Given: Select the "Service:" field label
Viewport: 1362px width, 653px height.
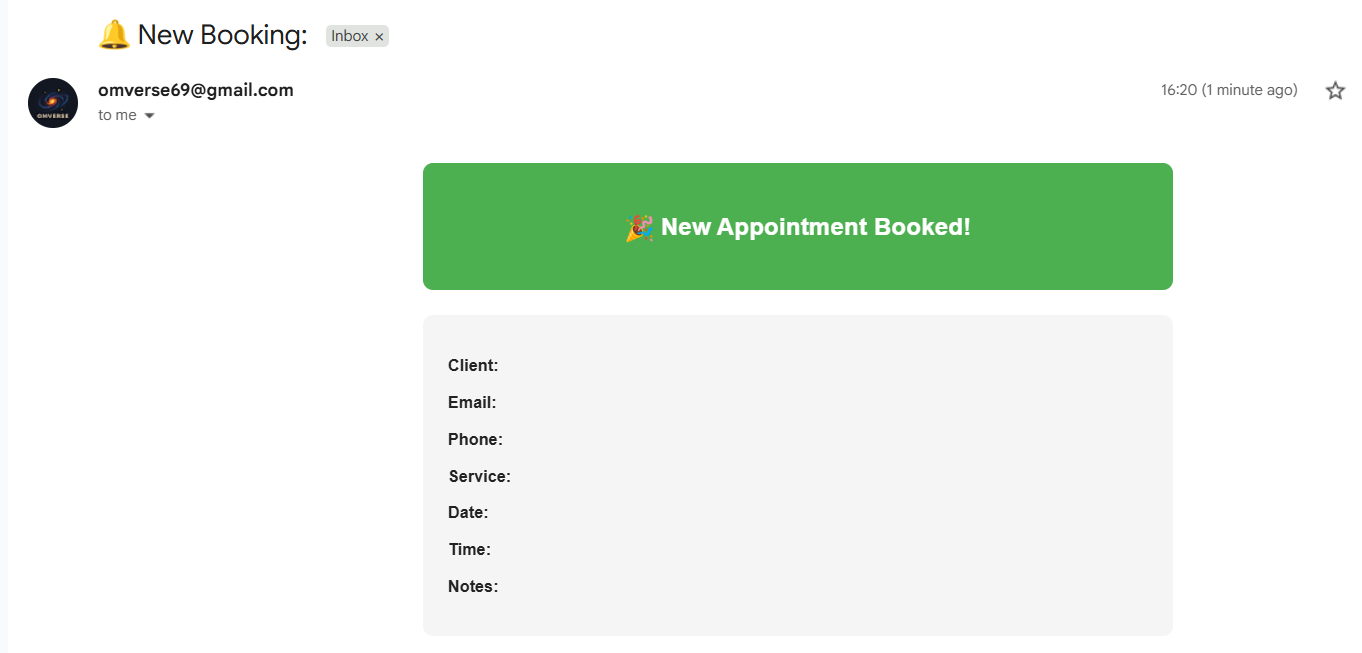Looking at the screenshot, I should (479, 477).
